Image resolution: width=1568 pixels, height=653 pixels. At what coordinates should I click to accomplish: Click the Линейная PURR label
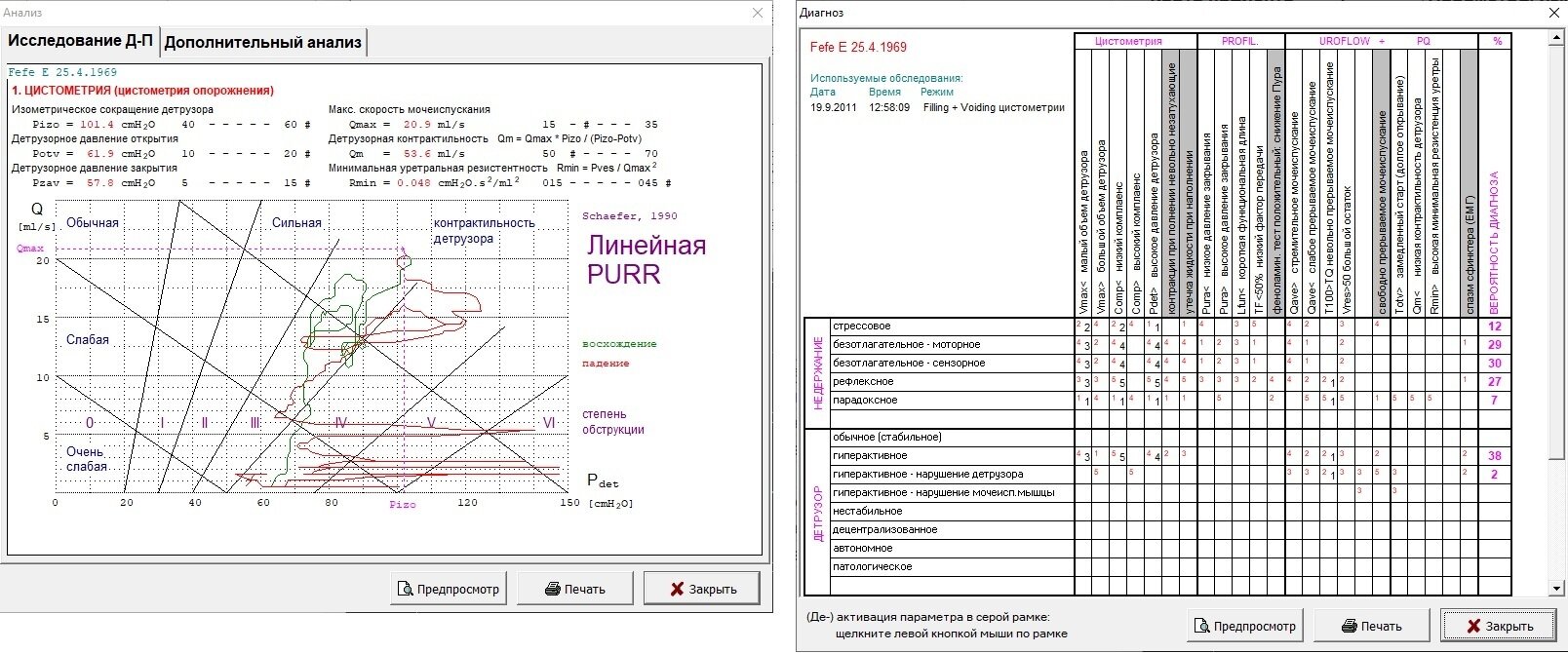pos(646,260)
